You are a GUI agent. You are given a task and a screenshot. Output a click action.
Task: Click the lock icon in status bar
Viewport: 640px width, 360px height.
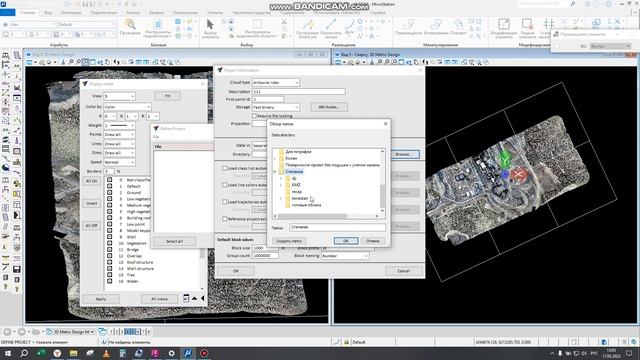click(x=346, y=342)
